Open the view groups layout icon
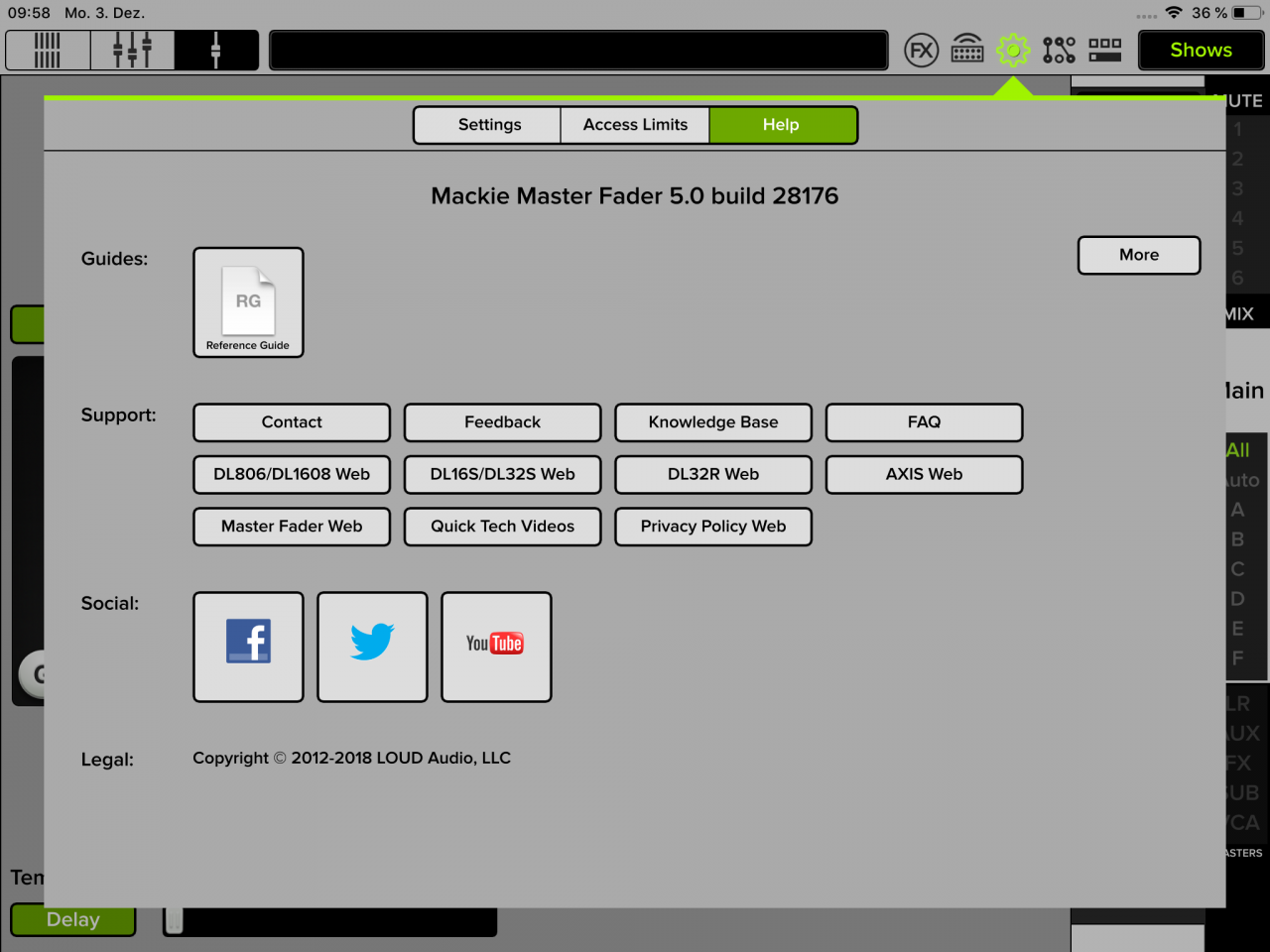Screen dimensions: 1270x952 click(x=1105, y=50)
